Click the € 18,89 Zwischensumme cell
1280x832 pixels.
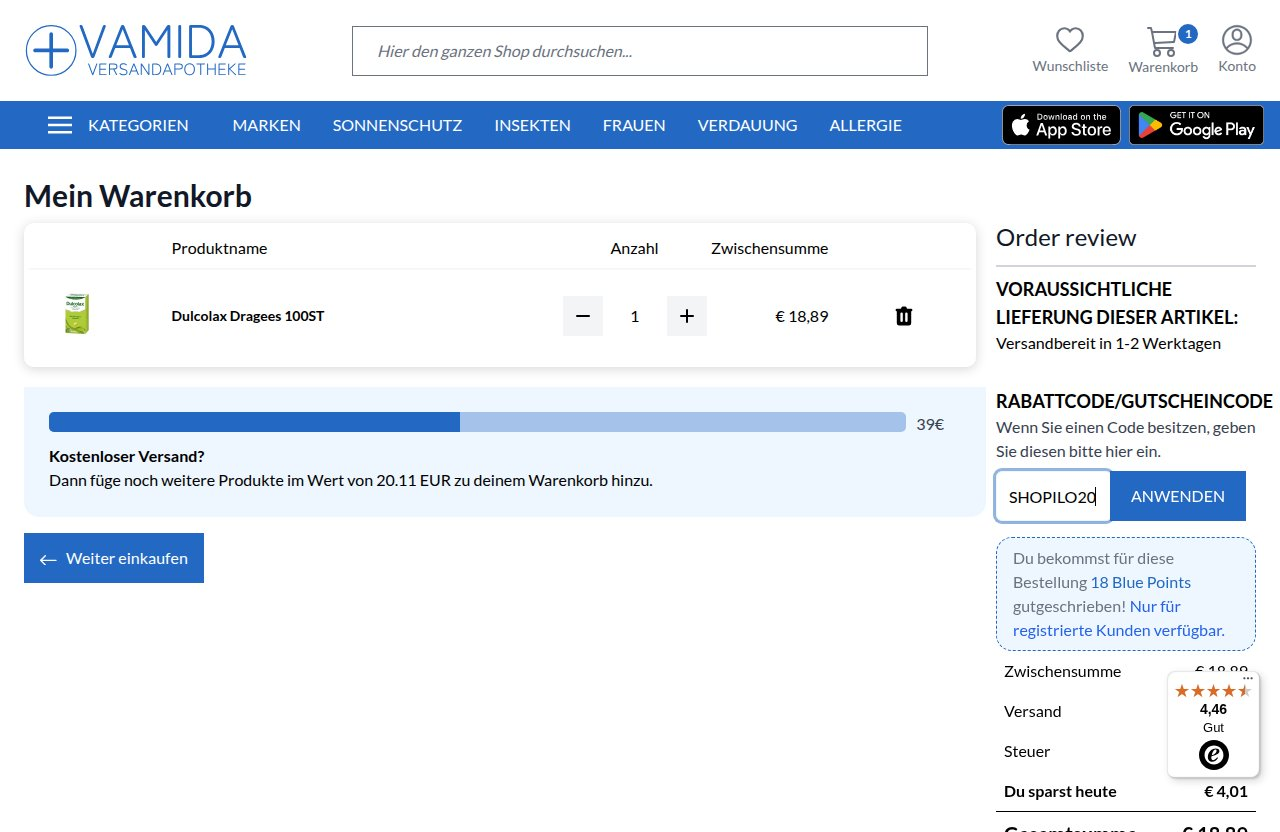(802, 316)
